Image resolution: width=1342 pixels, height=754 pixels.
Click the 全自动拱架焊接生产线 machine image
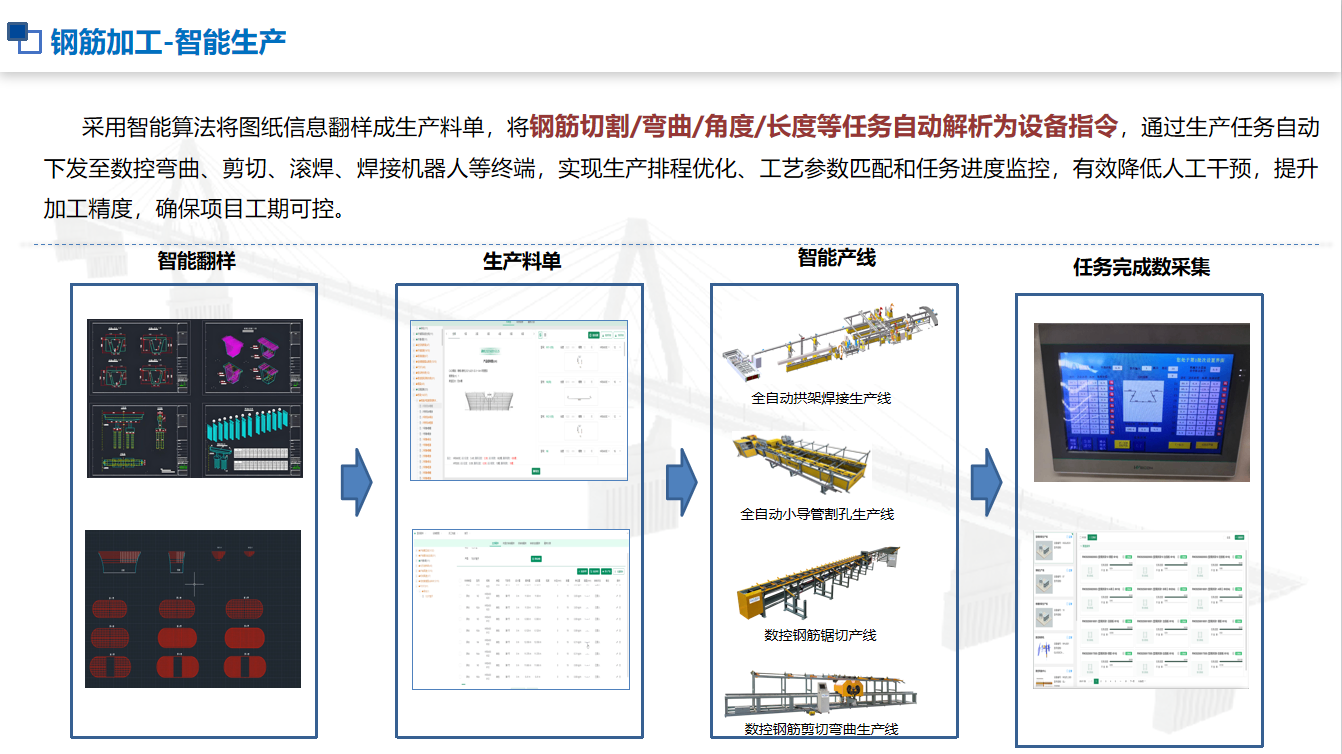(830, 343)
